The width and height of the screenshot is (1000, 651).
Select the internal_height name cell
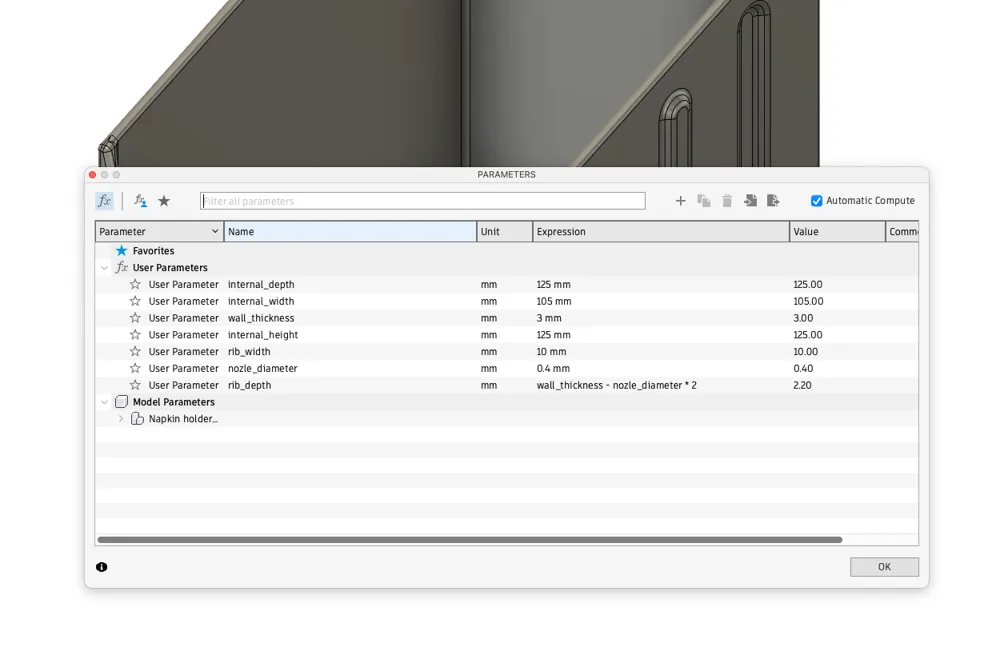click(x=350, y=335)
